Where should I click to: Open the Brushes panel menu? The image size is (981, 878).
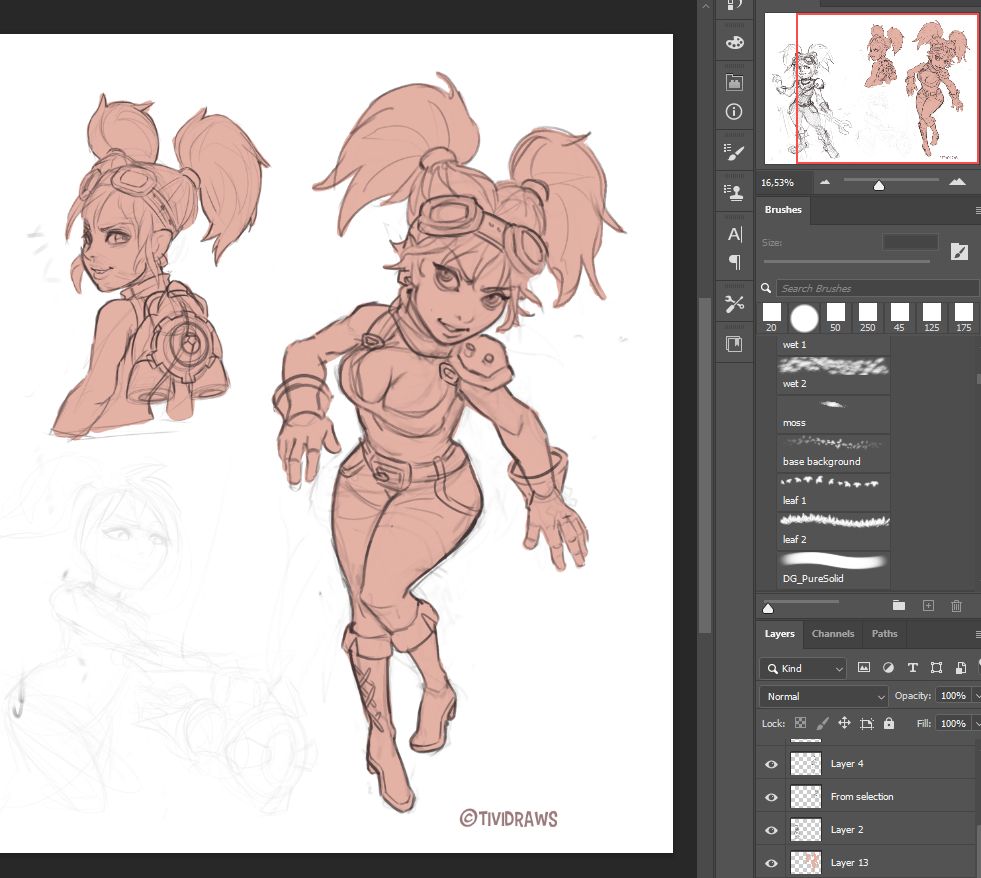pos(977,211)
